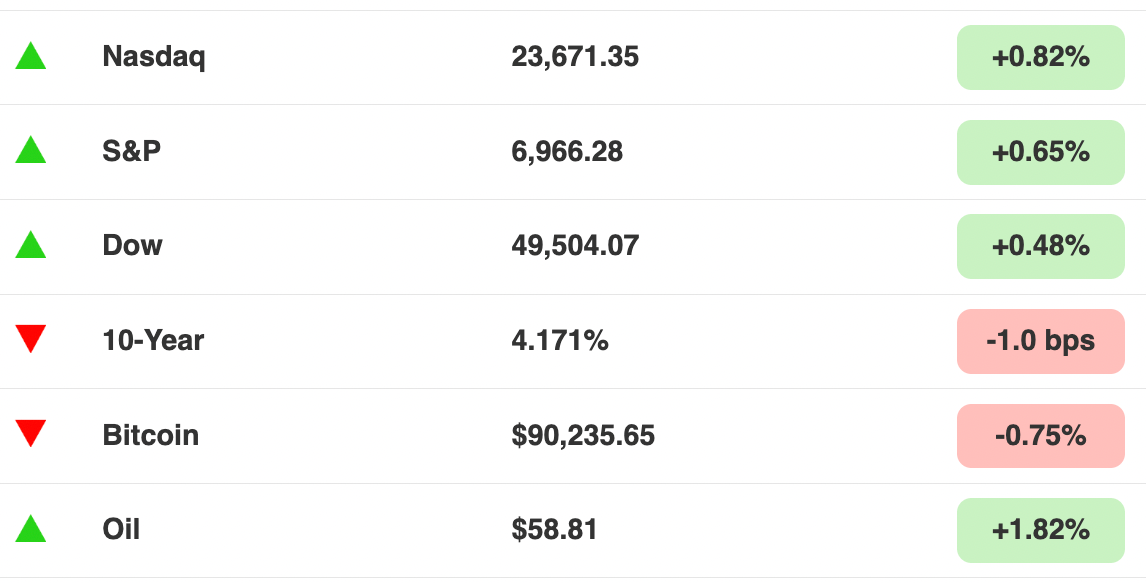
Task: Click the Bitcoin -0.75% red badge
Action: point(1041,435)
